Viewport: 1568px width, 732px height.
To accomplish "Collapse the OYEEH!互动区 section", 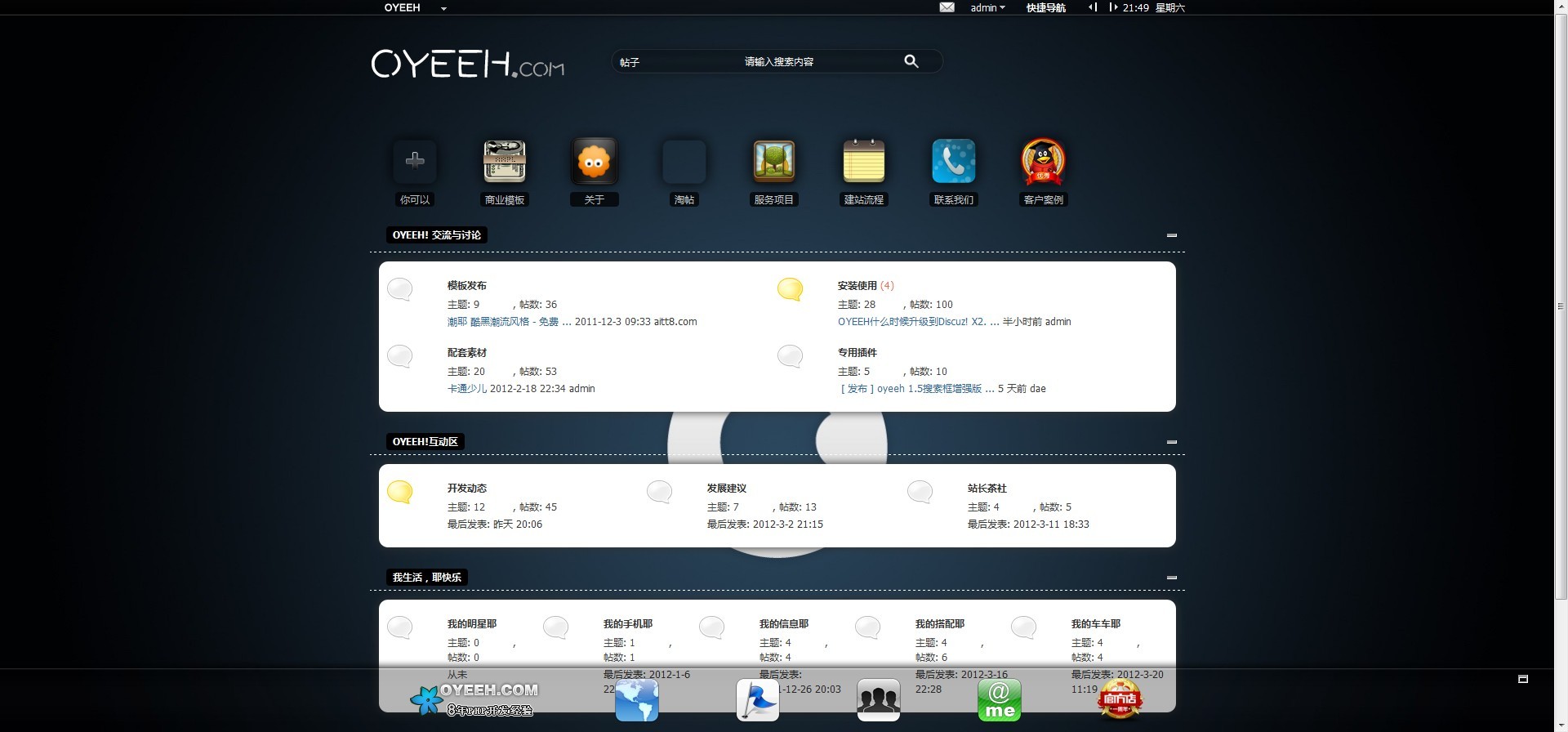I will coord(1172,442).
